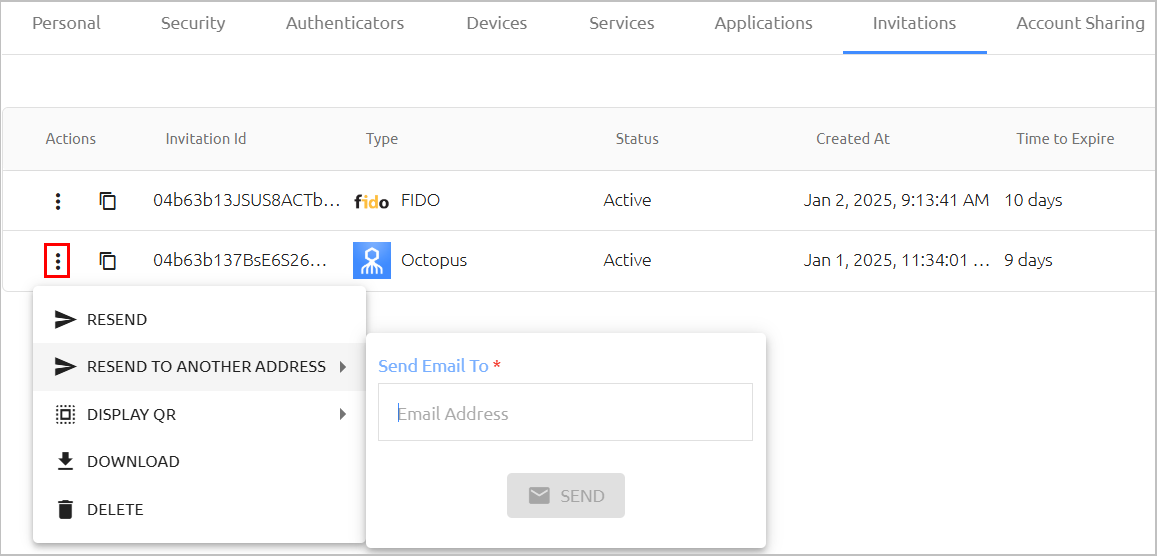Click Active status in the FIDO row
The height and width of the screenshot is (556, 1157).
[x=627, y=201]
